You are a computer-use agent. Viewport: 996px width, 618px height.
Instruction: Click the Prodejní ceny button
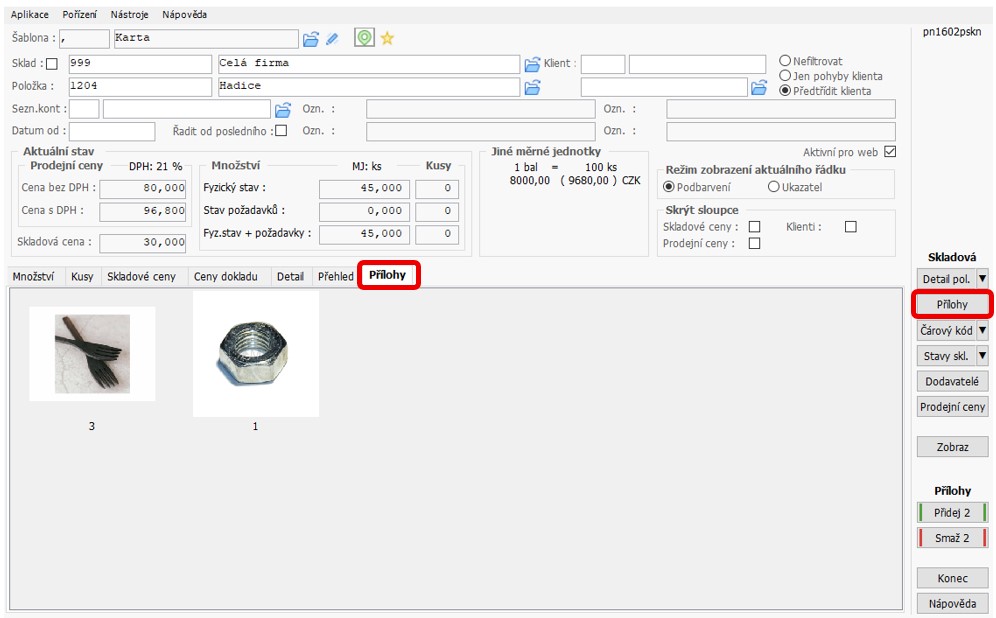[952, 406]
